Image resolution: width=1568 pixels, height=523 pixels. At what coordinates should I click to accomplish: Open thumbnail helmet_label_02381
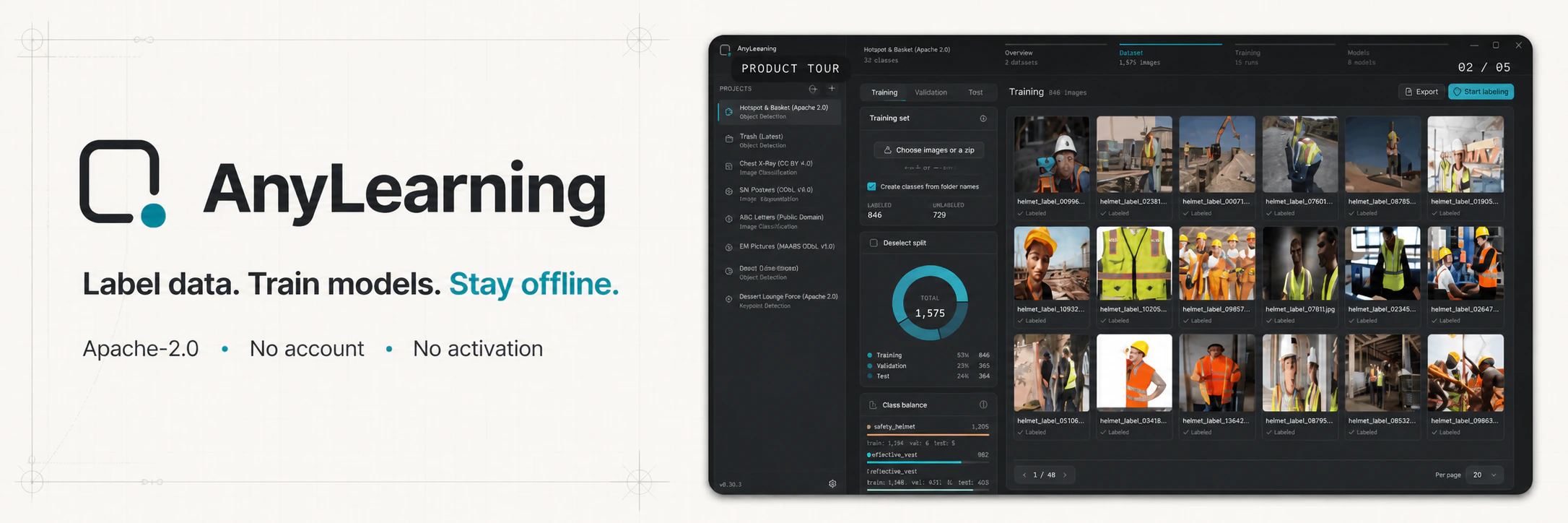pyautogui.click(x=1134, y=154)
